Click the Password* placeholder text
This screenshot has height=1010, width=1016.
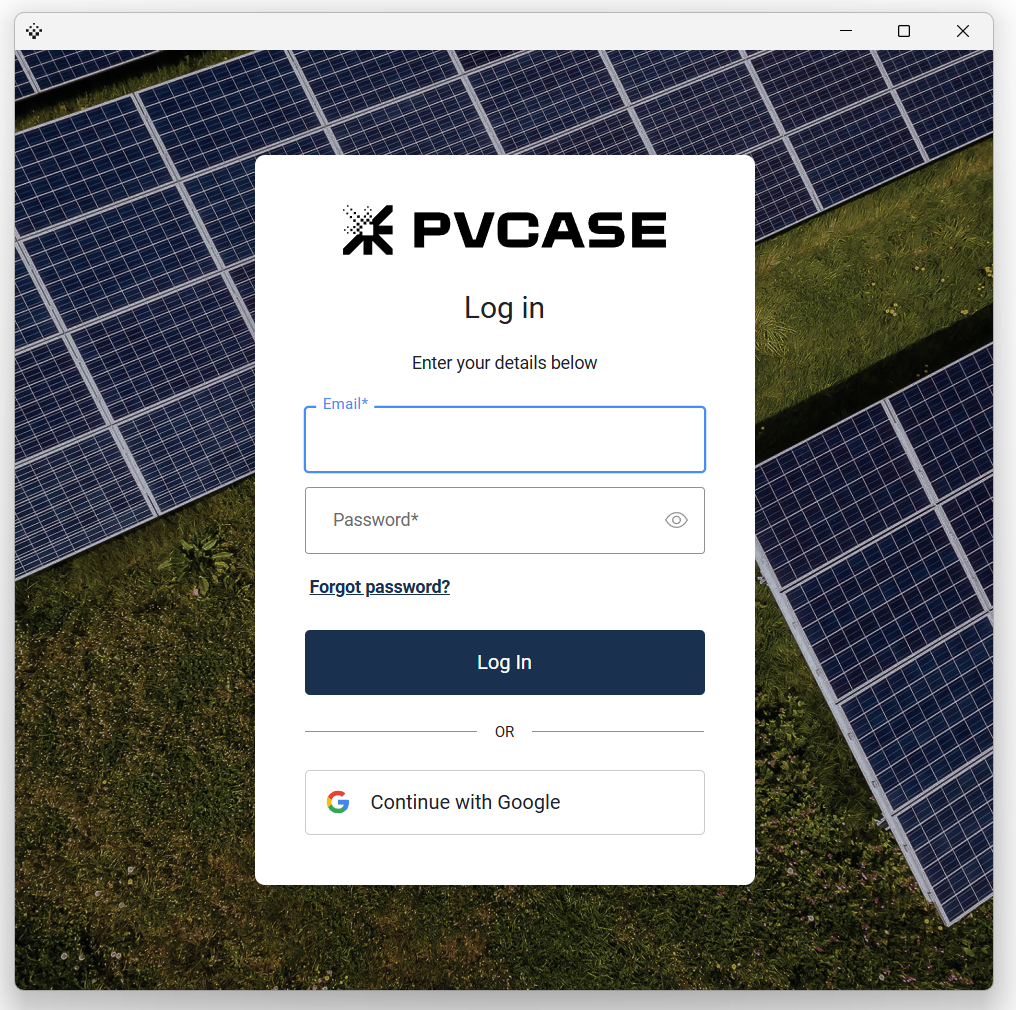[x=376, y=520]
